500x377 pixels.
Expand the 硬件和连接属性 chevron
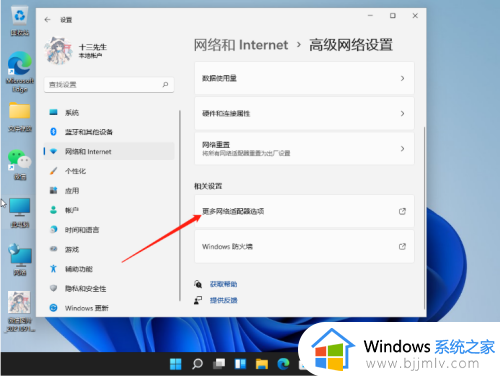[402, 114]
